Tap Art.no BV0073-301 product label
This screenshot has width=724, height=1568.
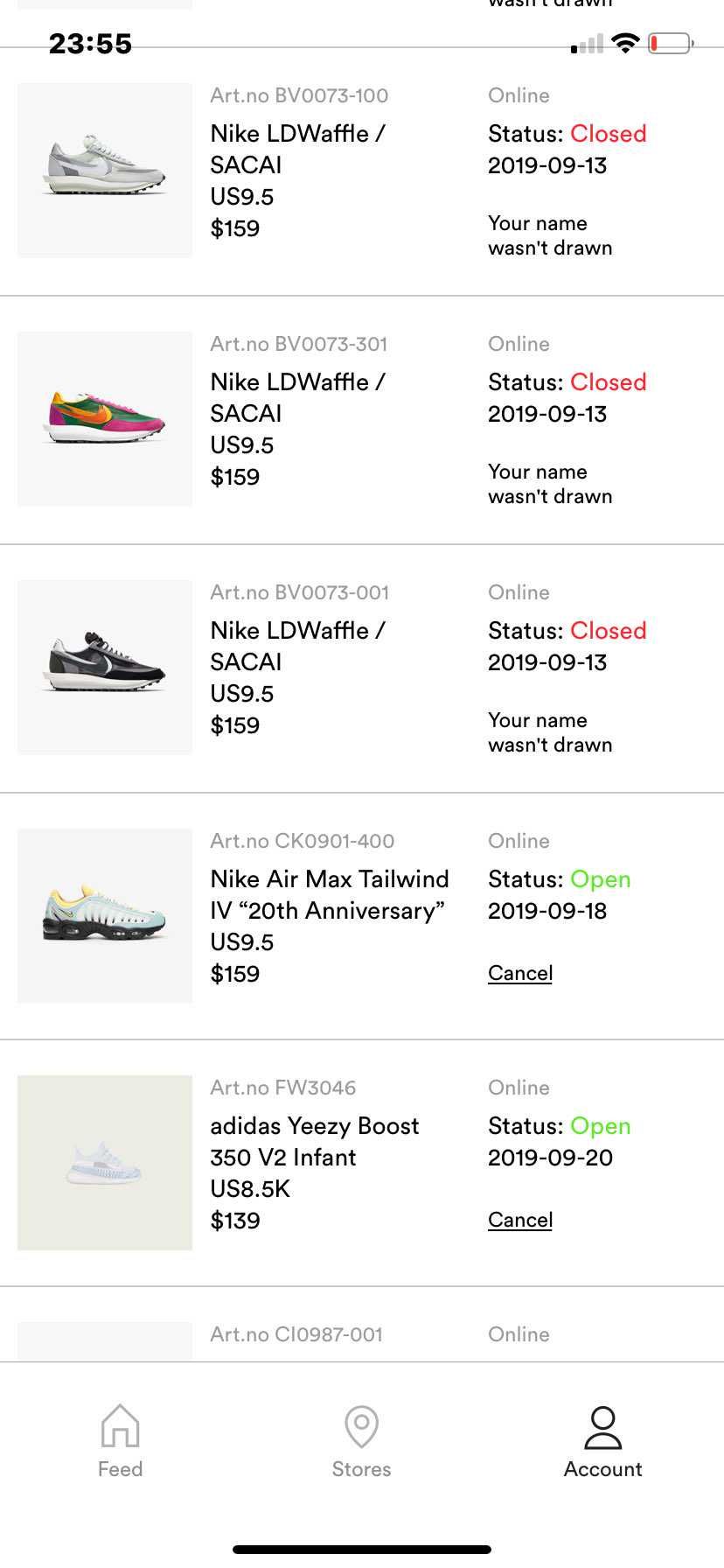point(299,344)
